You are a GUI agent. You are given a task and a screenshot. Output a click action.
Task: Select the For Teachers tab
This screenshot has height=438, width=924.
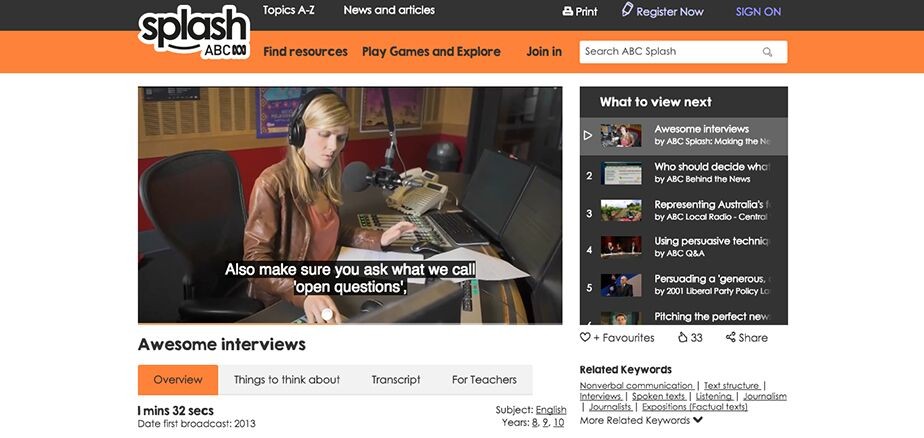tap(484, 380)
